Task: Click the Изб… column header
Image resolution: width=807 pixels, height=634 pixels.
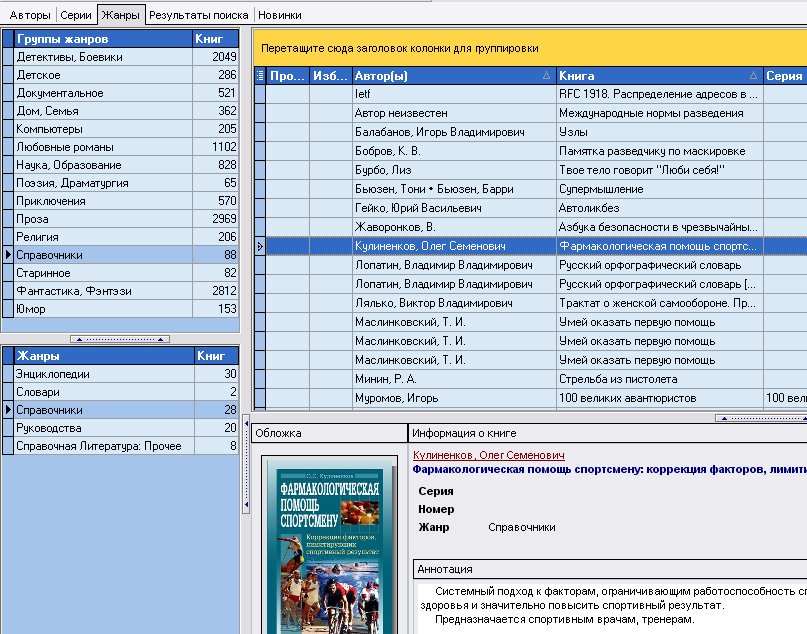Action: 330,76
